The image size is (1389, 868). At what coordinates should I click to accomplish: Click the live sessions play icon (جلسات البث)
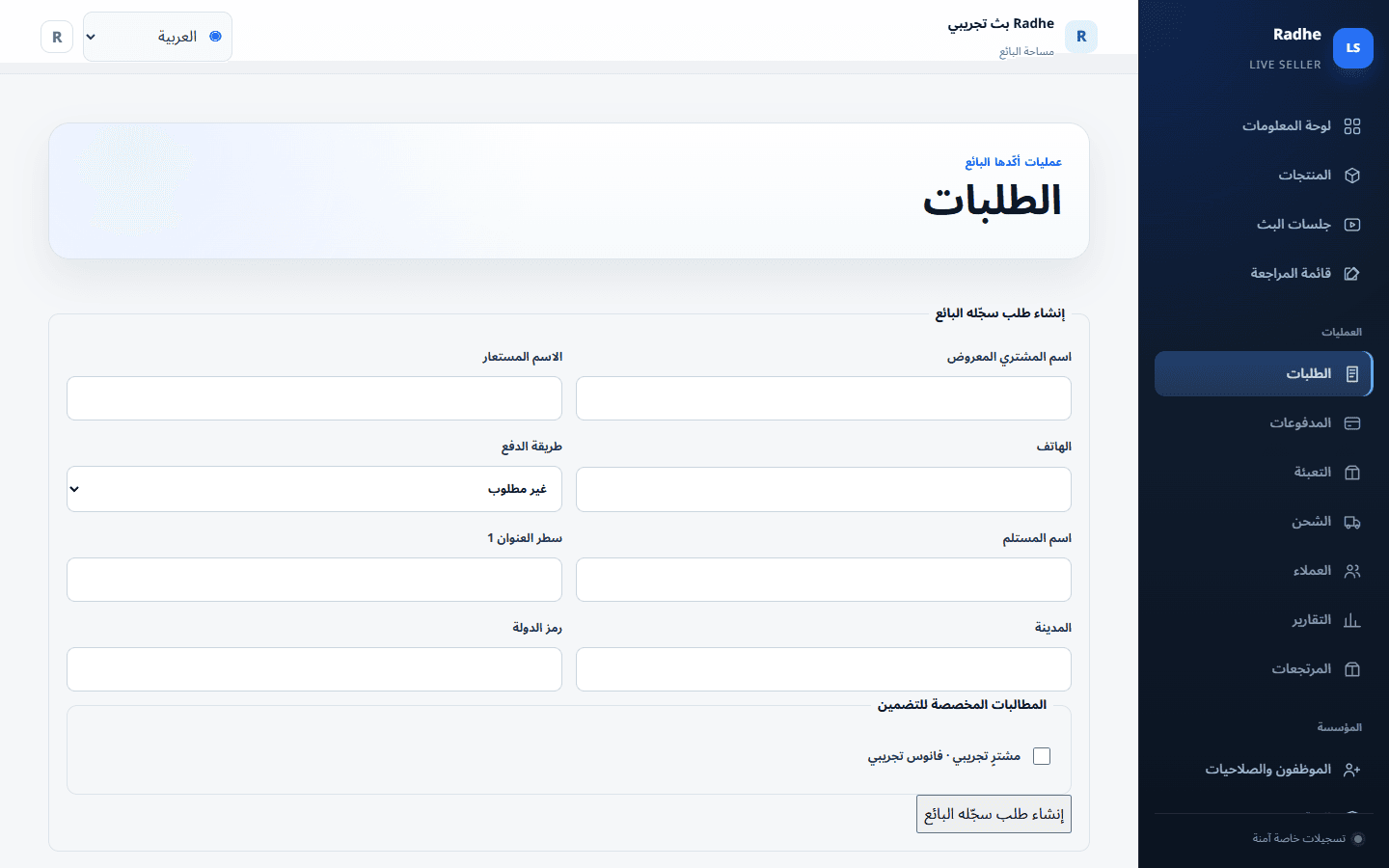[1352, 225]
